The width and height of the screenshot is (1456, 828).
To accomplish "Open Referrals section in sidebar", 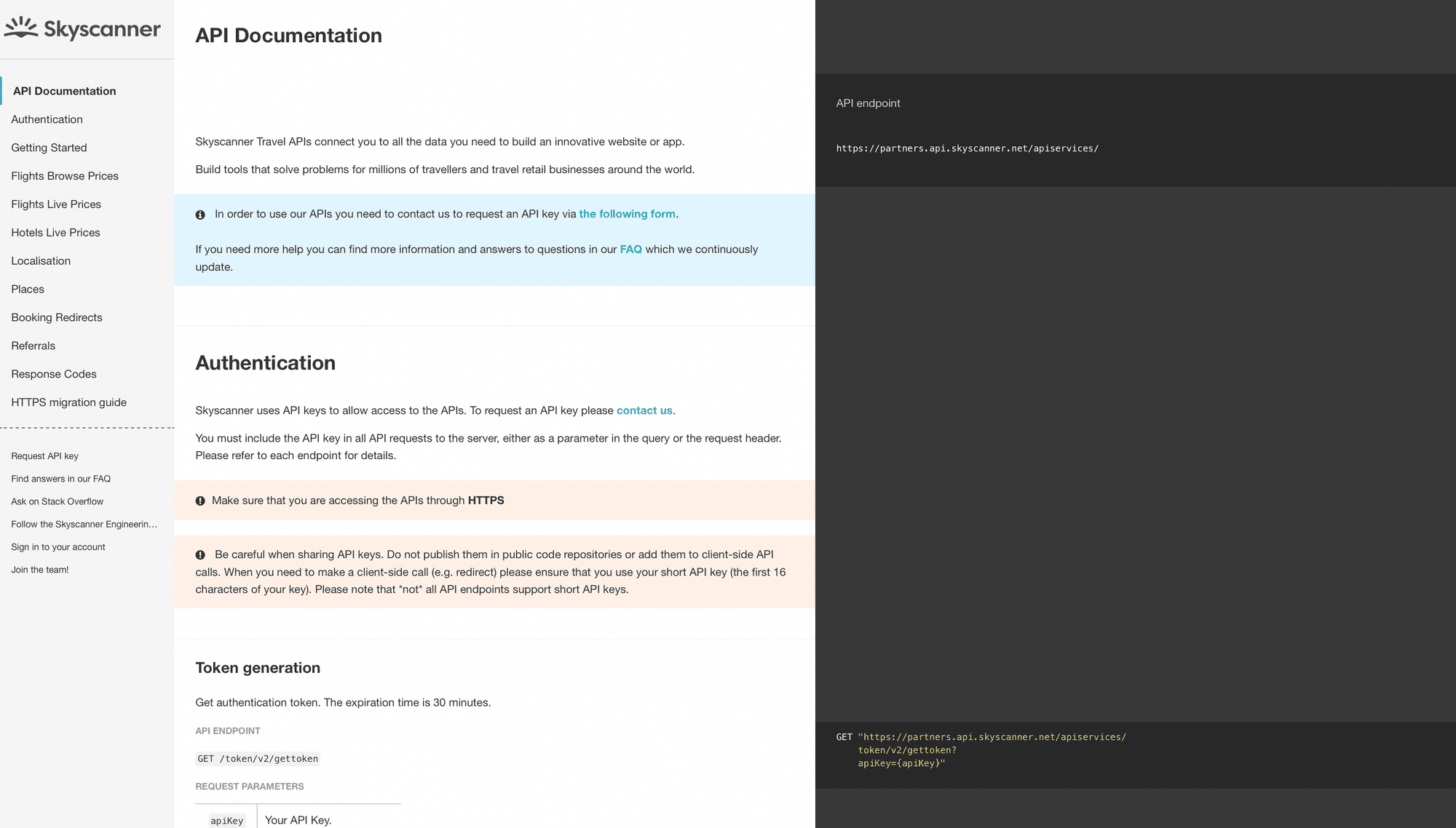I will tap(33, 346).
